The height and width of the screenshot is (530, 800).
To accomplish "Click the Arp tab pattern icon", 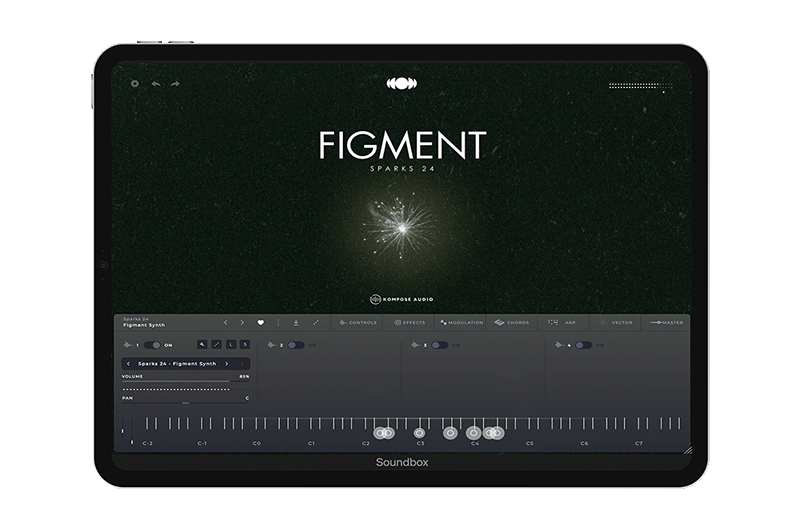I will tap(553, 322).
